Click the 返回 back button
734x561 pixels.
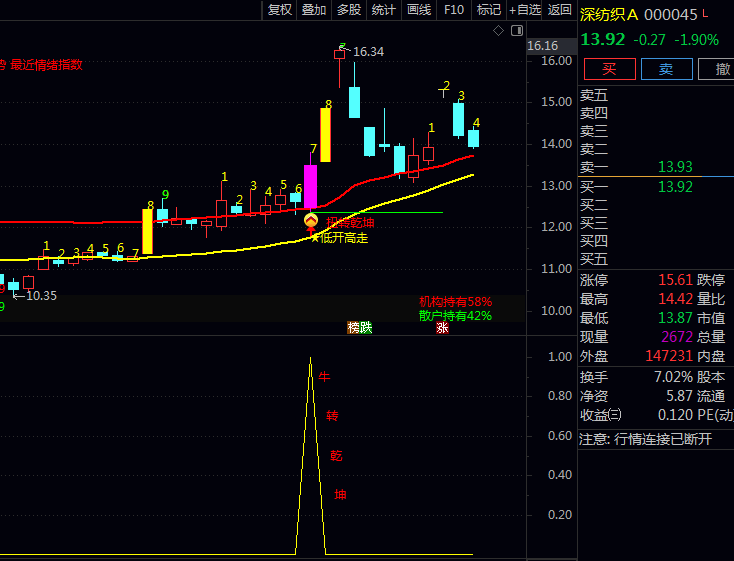pyautogui.click(x=560, y=10)
